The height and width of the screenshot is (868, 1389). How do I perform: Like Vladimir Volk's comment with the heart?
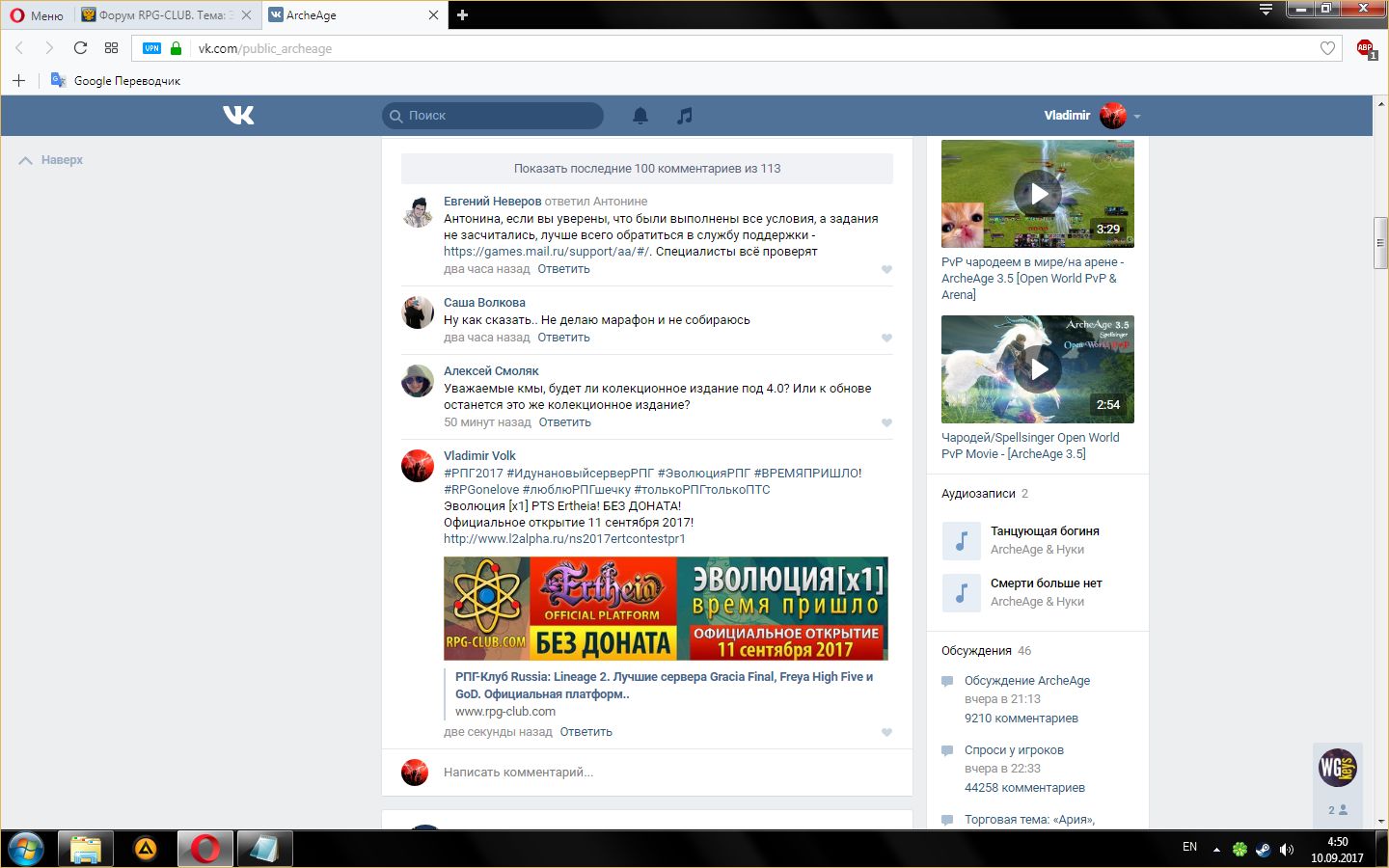click(886, 732)
